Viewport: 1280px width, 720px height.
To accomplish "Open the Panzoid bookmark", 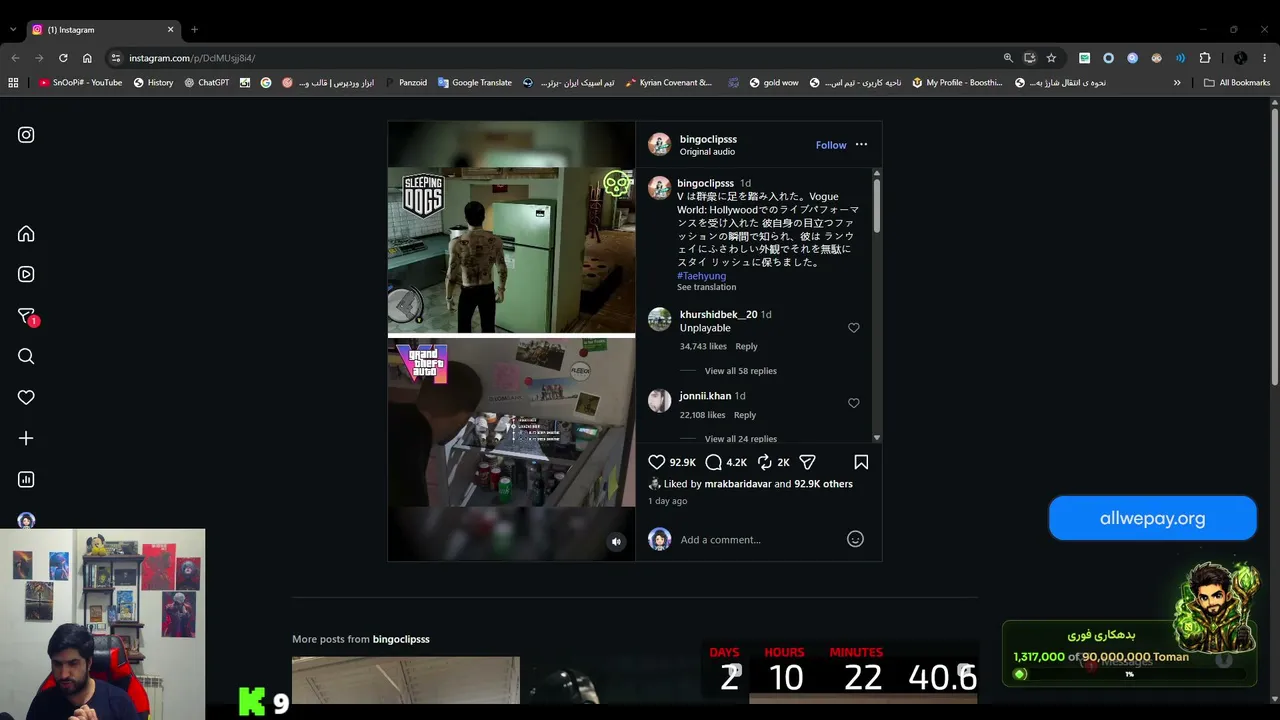I will [x=406, y=83].
